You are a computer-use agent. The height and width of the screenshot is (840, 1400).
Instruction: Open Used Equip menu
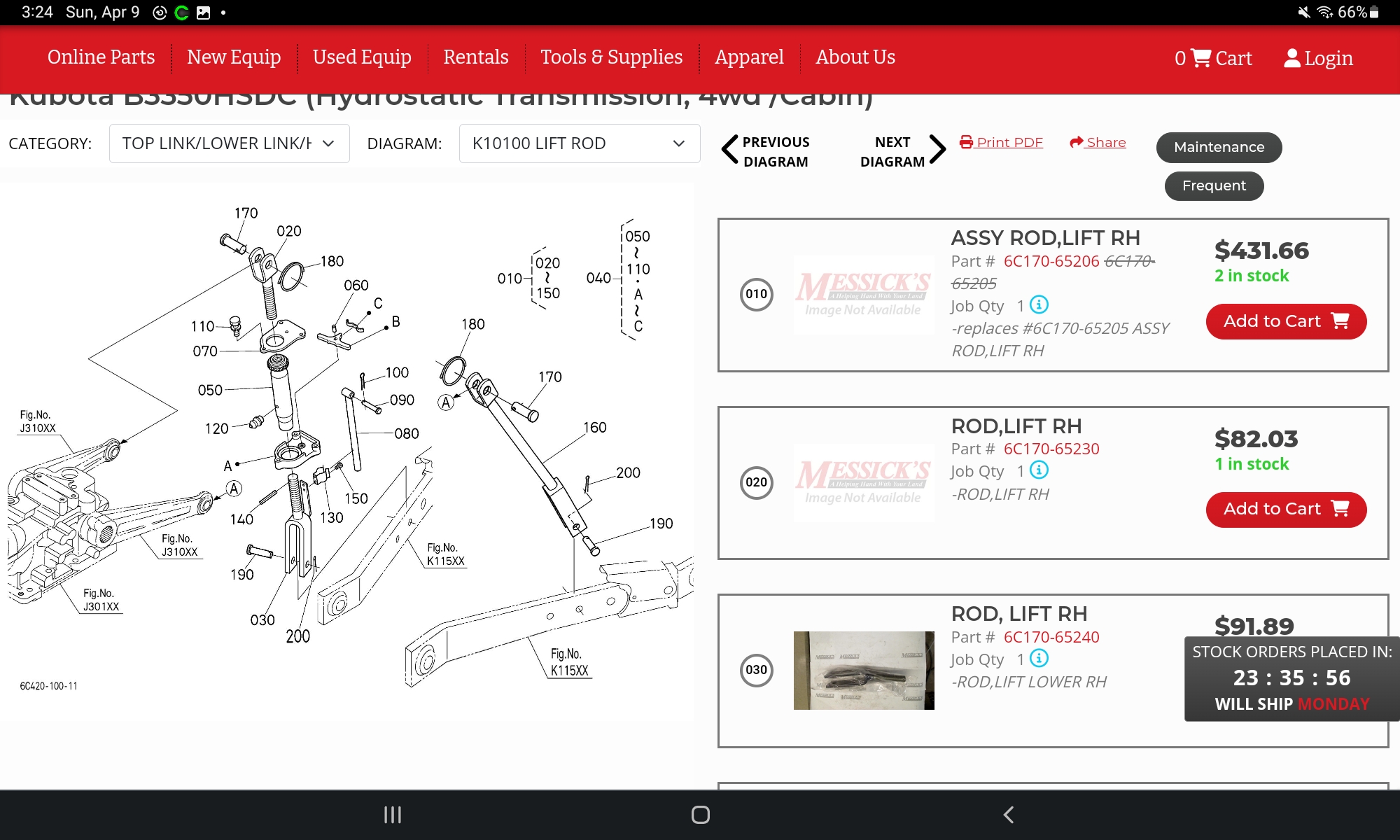pos(362,57)
